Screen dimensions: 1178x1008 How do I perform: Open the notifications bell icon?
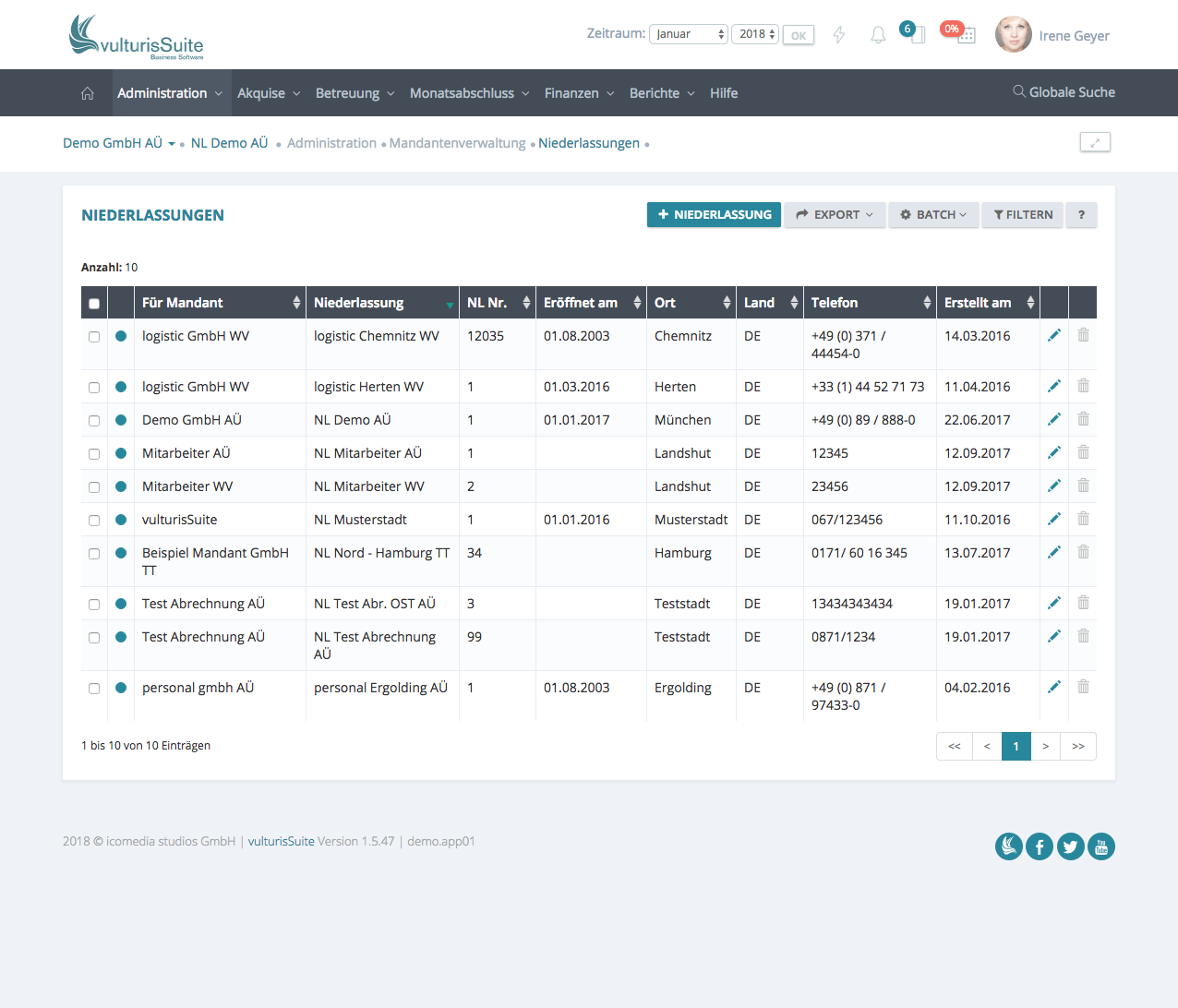pos(878,35)
